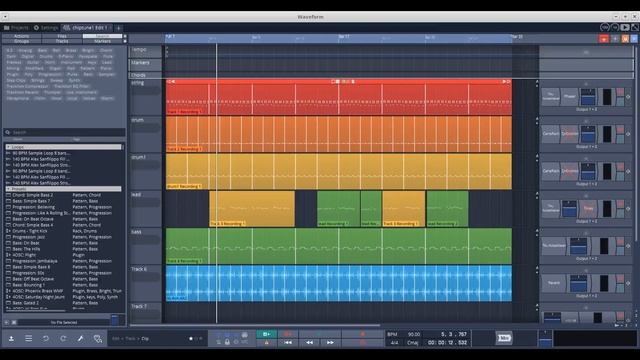The image size is (640, 360).
Task: Click the return-to-start transport button
Action: 288,343
